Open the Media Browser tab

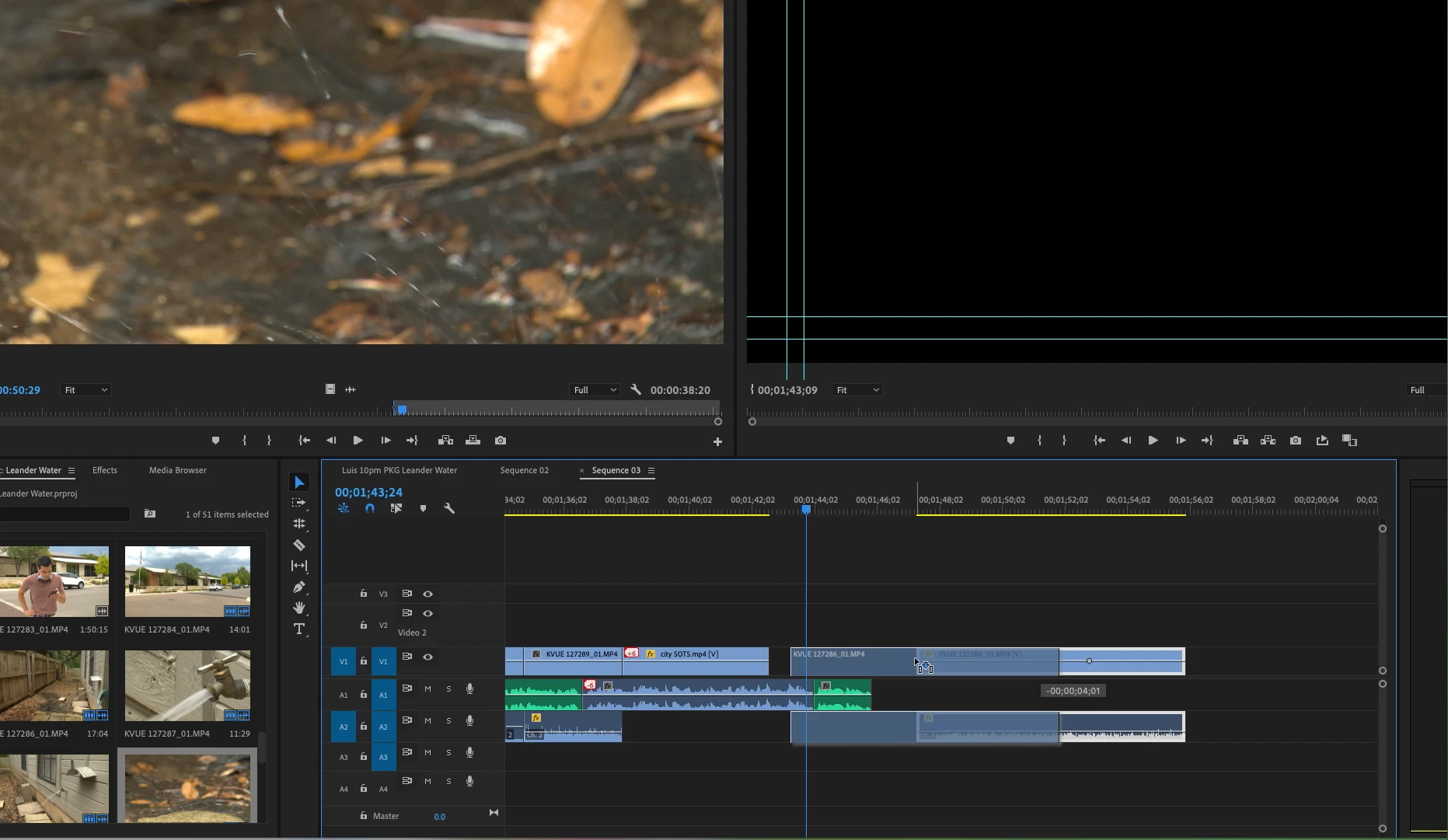(178, 470)
